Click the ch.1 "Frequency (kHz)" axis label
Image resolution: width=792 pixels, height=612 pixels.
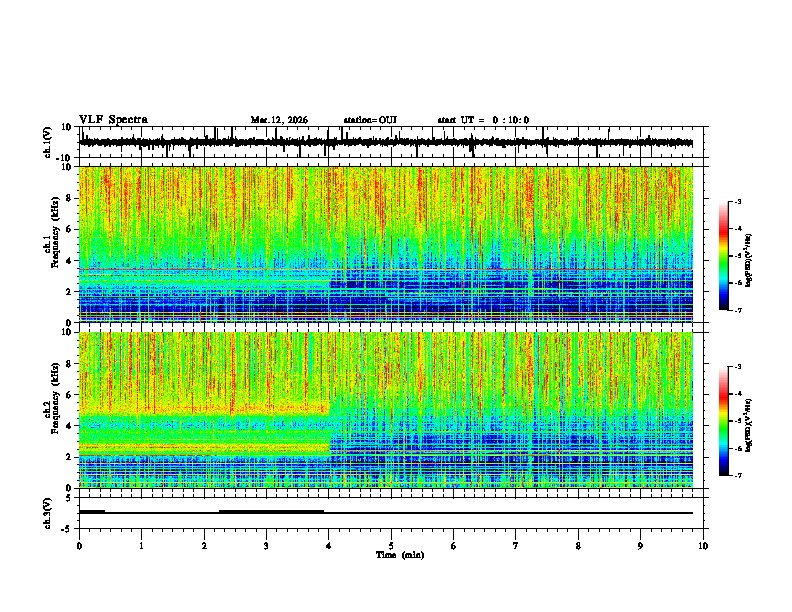point(55,232)
